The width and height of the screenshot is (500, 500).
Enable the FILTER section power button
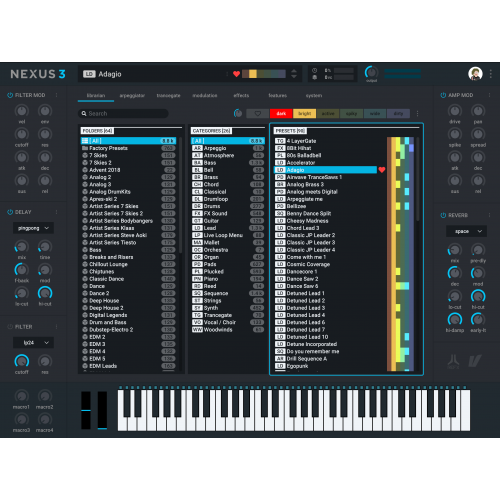[x=10, y=327]
